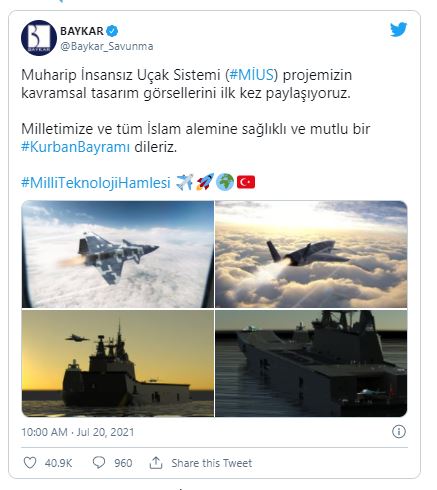Open replies via speech bubble icon
The image size is (437, 490).
pos(99,463)
